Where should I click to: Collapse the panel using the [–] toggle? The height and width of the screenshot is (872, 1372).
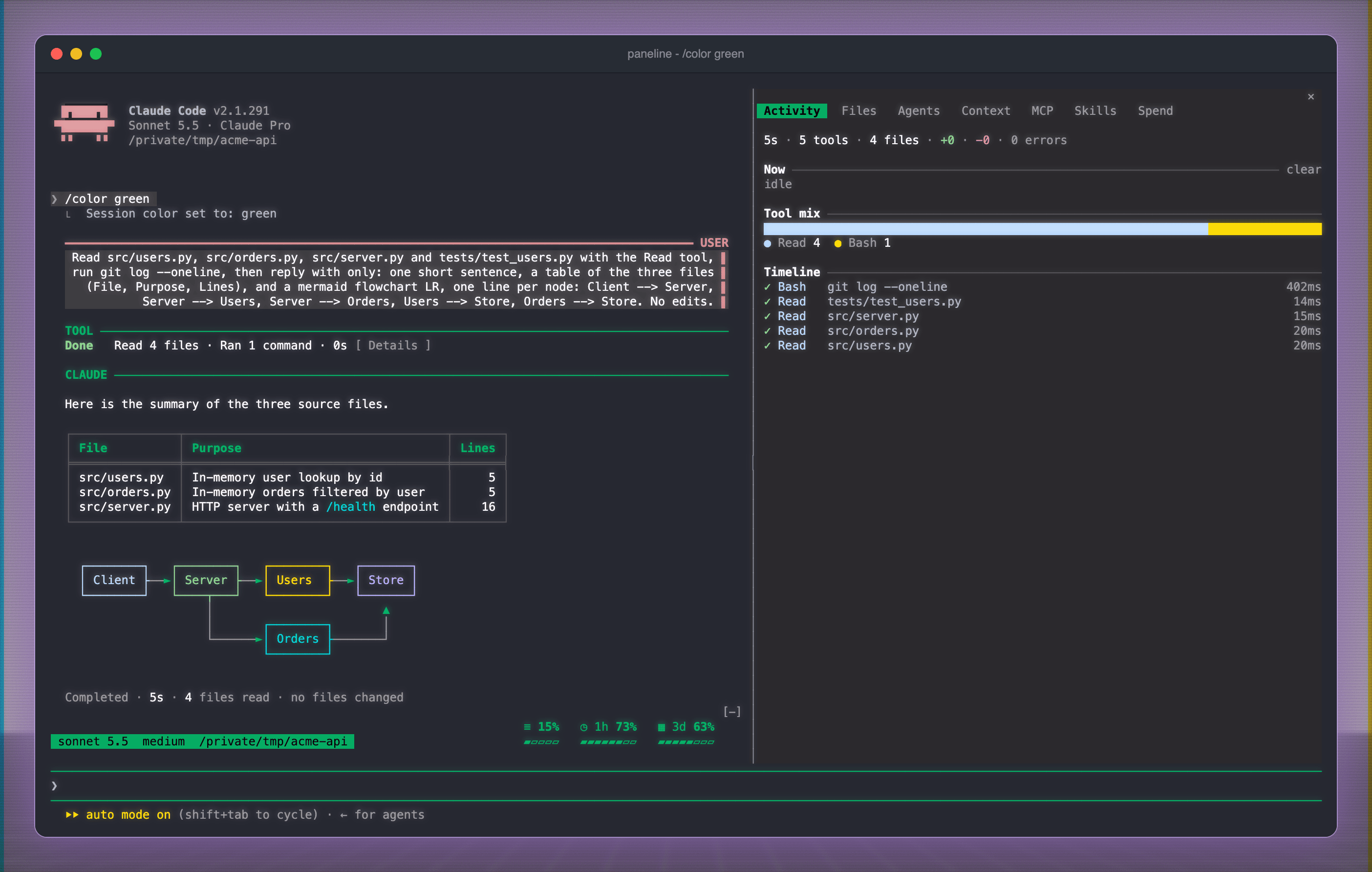click(731, 711)
